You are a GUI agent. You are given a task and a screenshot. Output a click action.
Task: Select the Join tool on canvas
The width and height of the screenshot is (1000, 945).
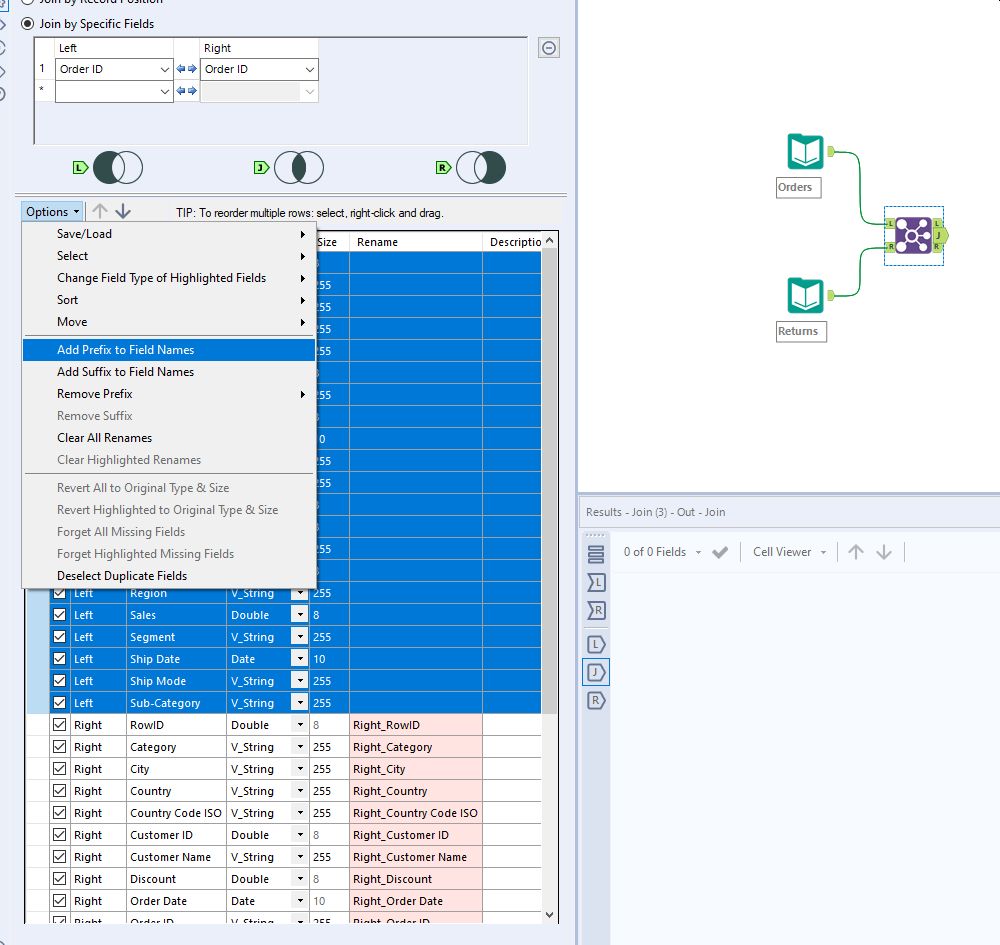point(913,235)
